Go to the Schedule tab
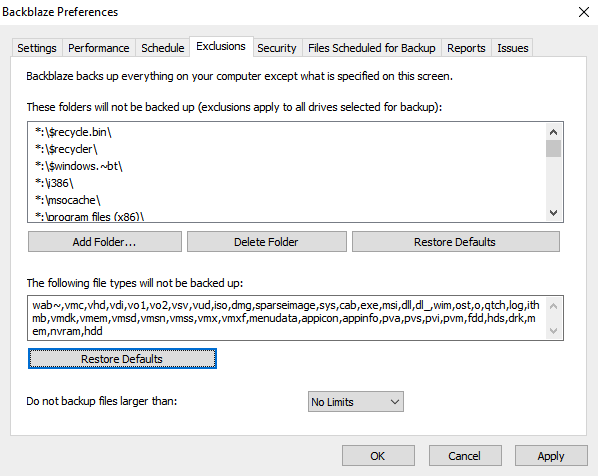The width and height of the screenshot is (598, 476). [163, 48]
